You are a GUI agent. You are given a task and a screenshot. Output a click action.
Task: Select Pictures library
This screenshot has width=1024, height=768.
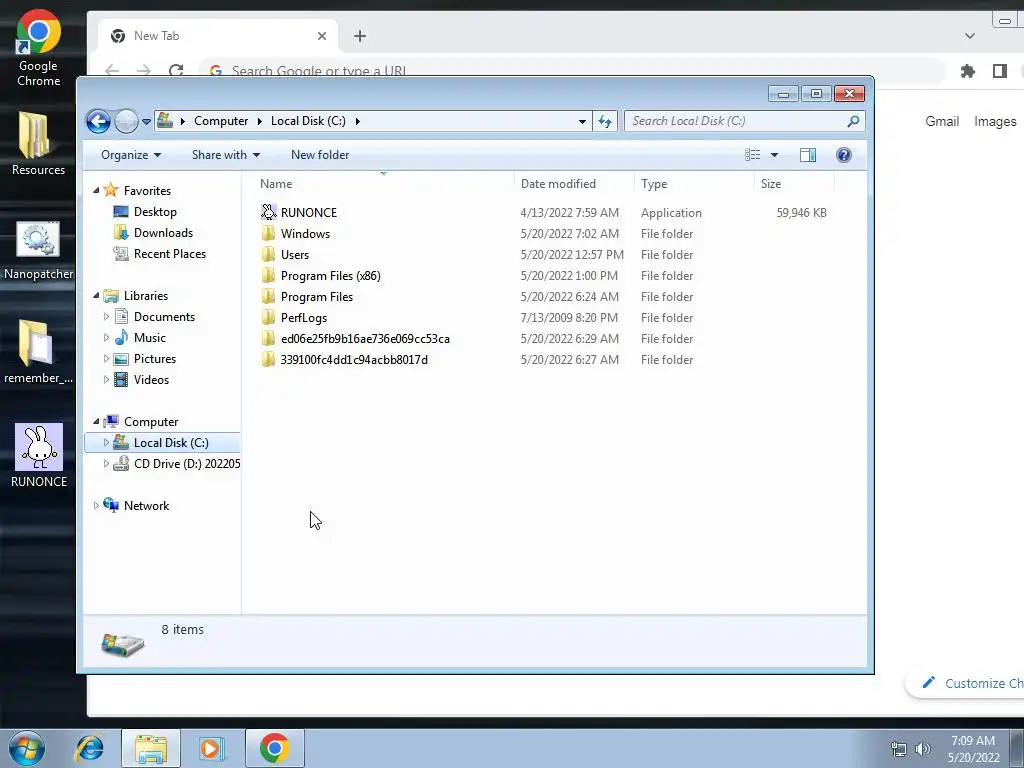154,359
